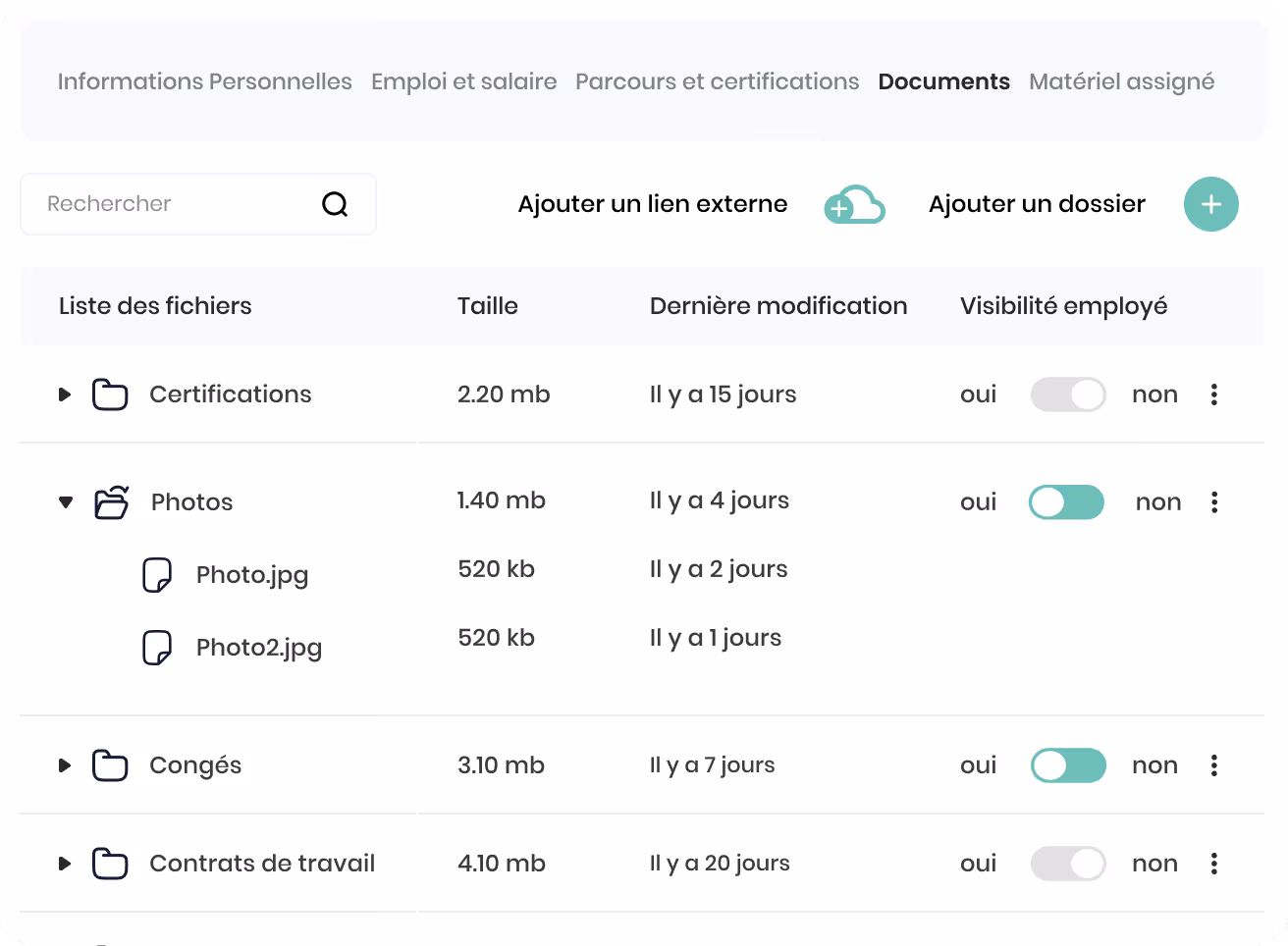Click the Il y a 7 jours date
The width and height of the screenshot is (1288, 946).
(x=713, y=765)
